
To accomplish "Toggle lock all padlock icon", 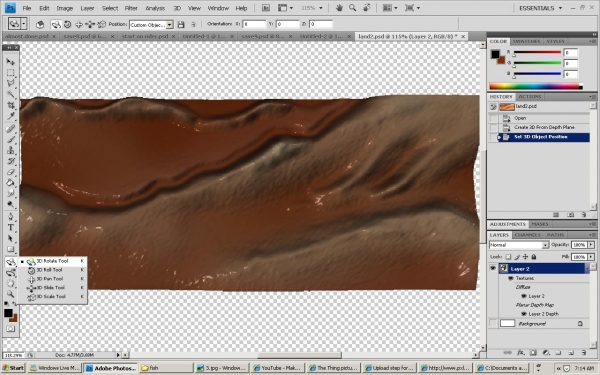I will pyautogui.click(x=534, y=257).
